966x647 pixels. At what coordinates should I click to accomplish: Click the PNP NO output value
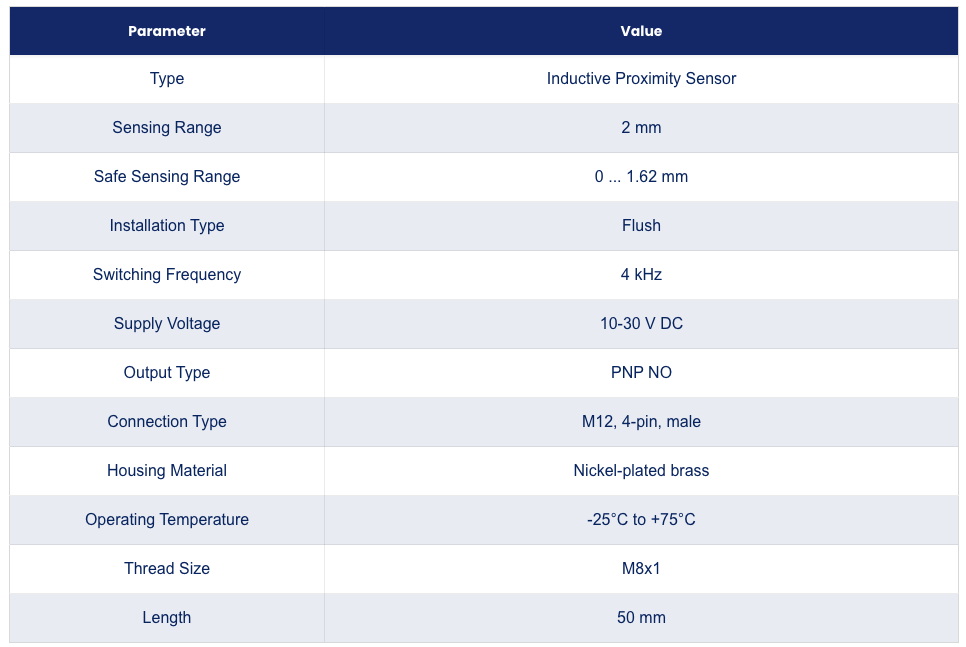coord(641,373)
